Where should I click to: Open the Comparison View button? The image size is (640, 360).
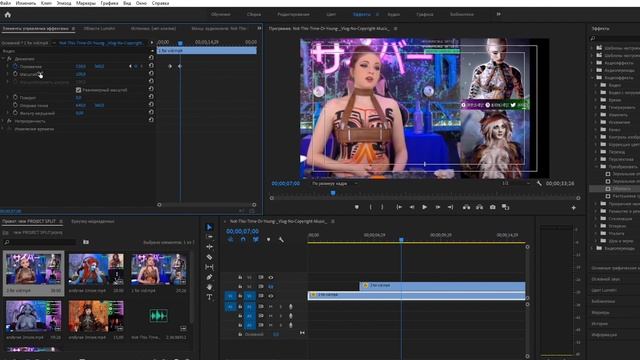(x=505, y=207)
